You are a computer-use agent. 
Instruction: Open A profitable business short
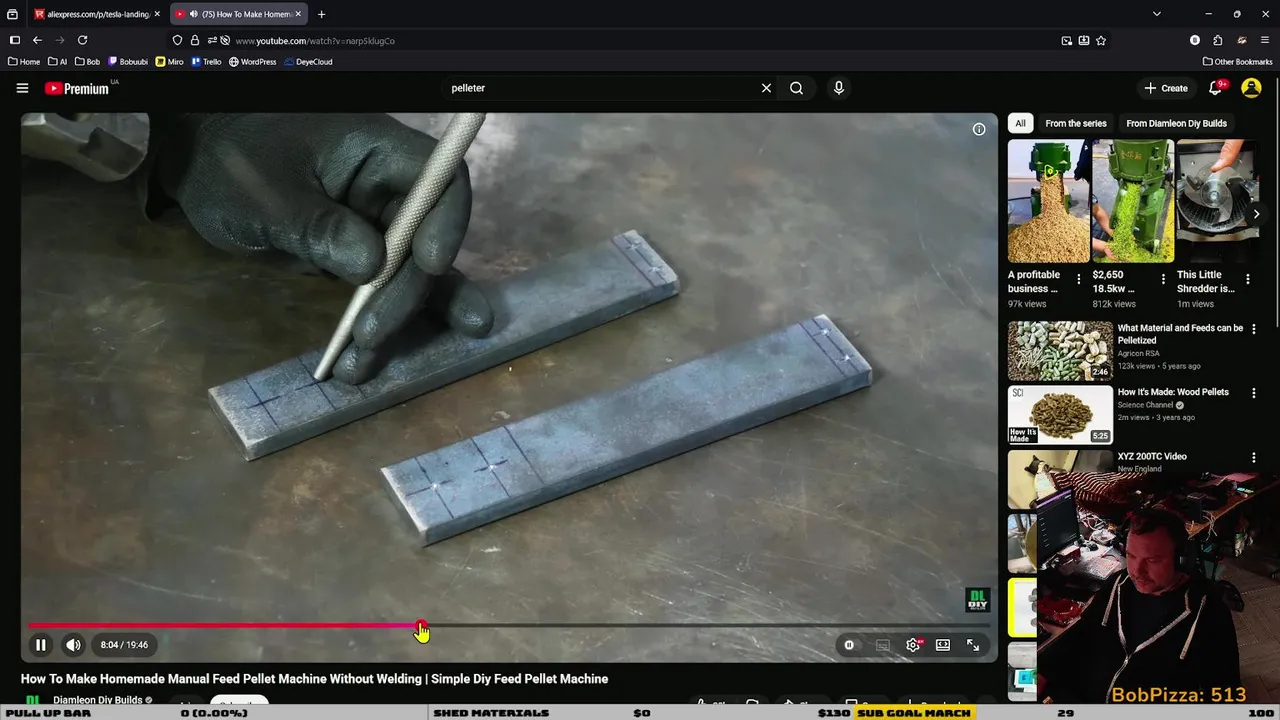(1048, 201)
